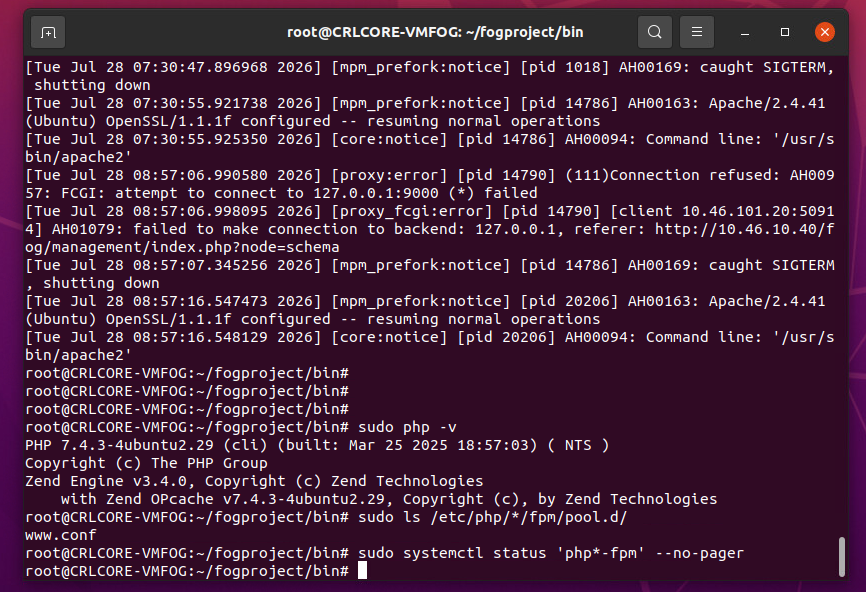Click the '[core:notice] [pid 20206]' entry
This screenshot has height=592, width=866.
coord(443,337)
